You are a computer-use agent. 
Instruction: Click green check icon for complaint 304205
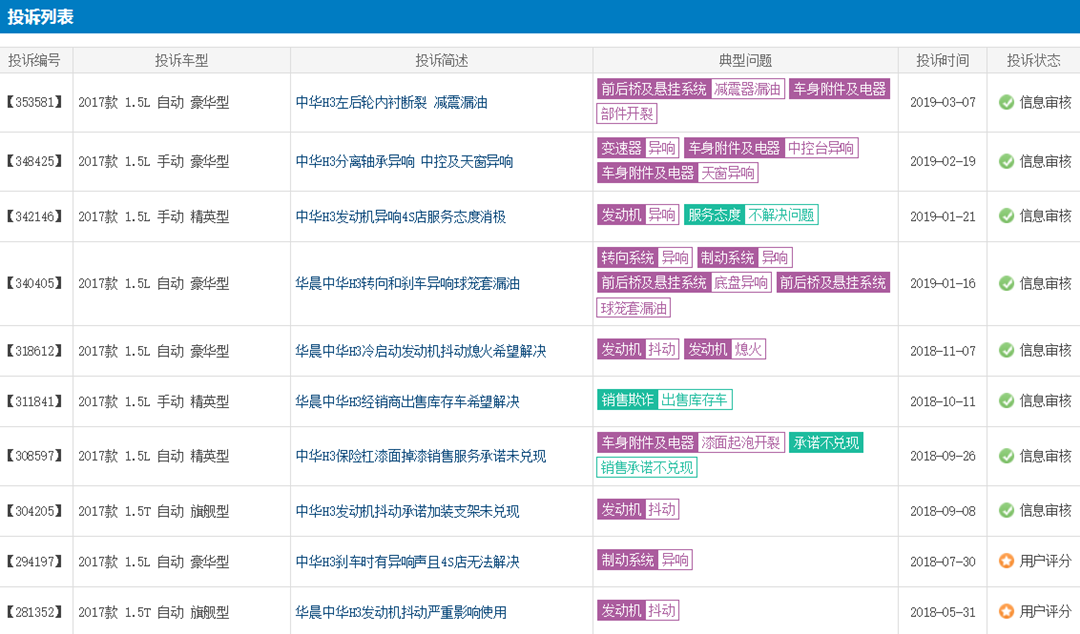(x=1006, y=510)
